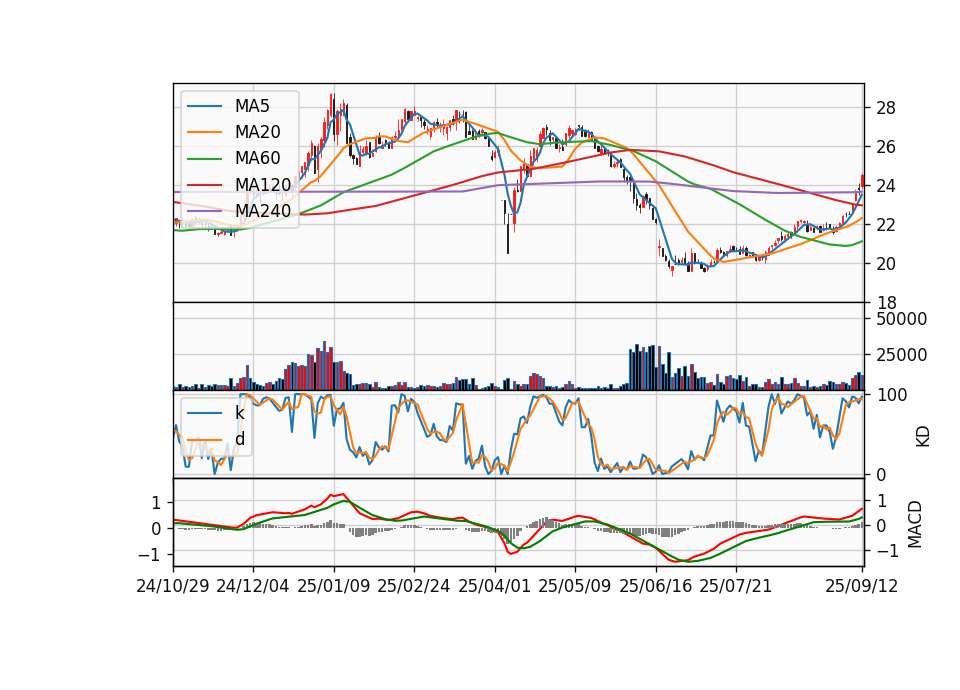Screen dimensions: 960x690
Task: Click the green MA60 legend line swatch
Action: [204, 159]
